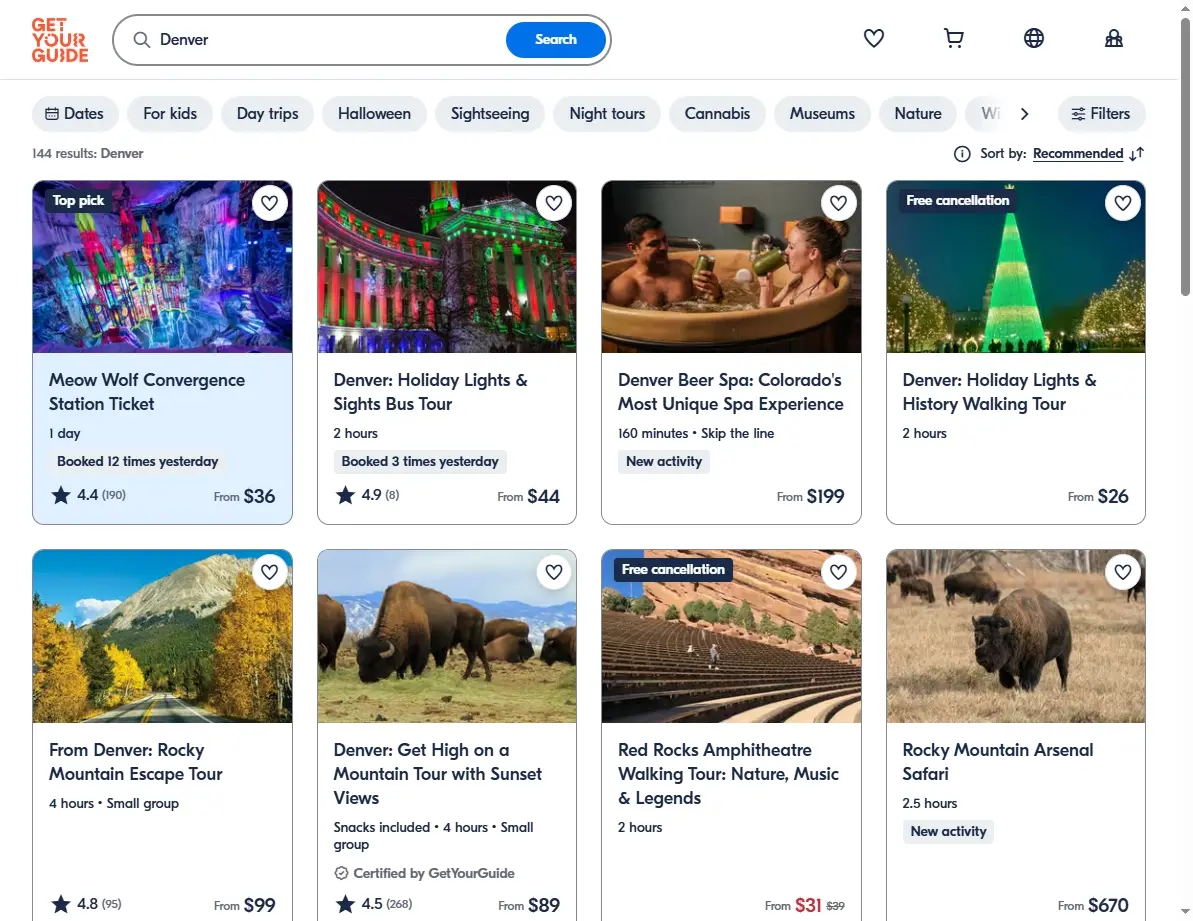Select the Sightseeing filter chip
Screen dimensions: 1193x921
click(490, 114)
